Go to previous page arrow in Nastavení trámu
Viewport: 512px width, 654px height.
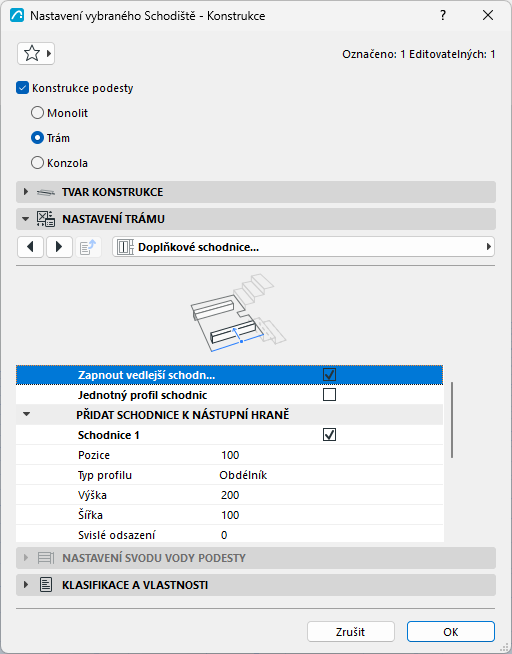(x=30, y=247)
